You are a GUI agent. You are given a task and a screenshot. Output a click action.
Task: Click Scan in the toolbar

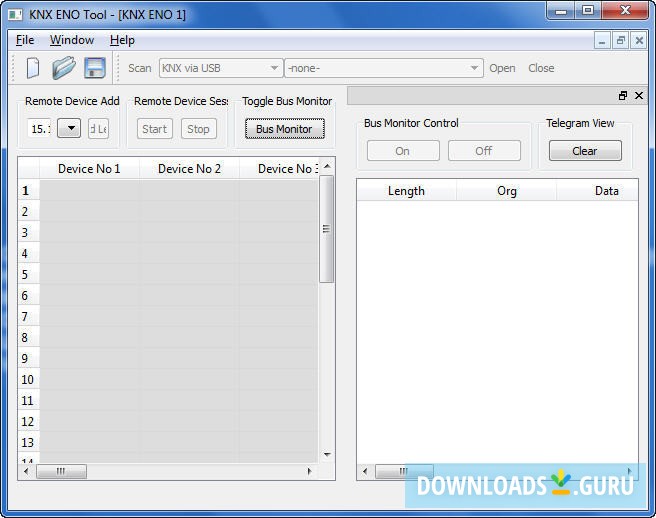(140, 68)
